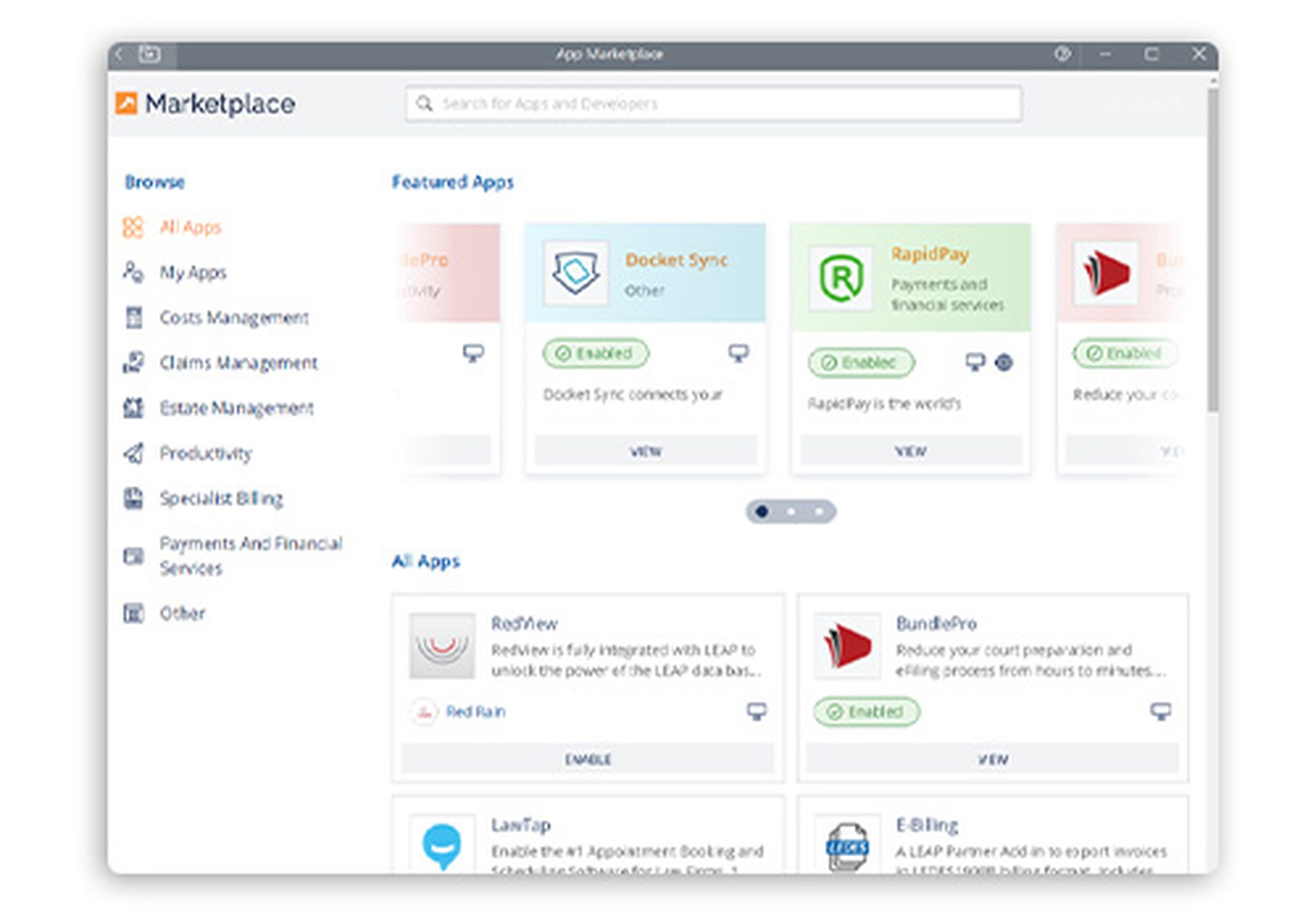Click the Estate Management sidebar icon
Viewport: 1316px width, 921px height.
[x=134, y=408]
